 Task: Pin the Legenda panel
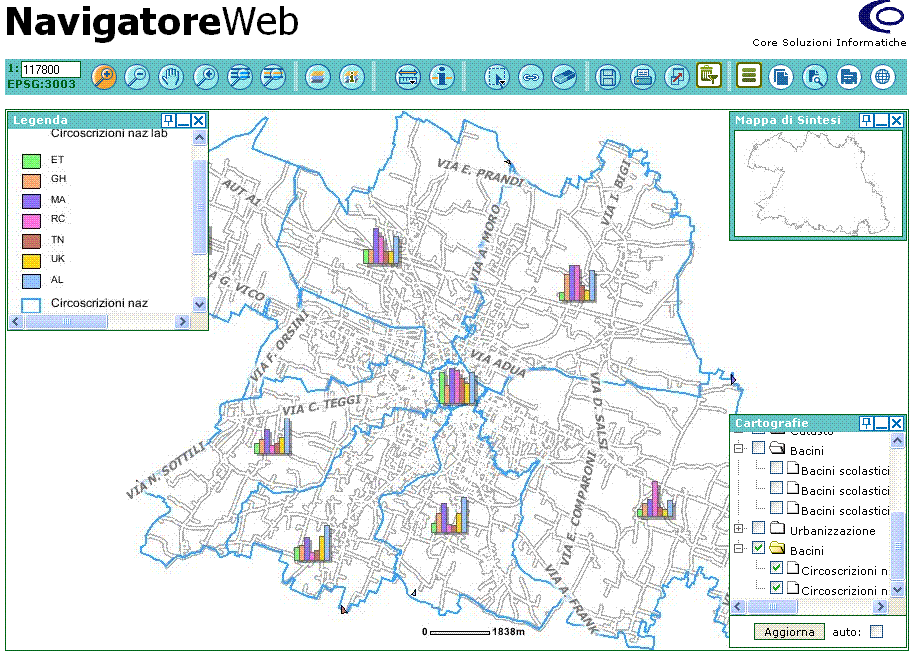pyautogui.click(x=168, y=120)
